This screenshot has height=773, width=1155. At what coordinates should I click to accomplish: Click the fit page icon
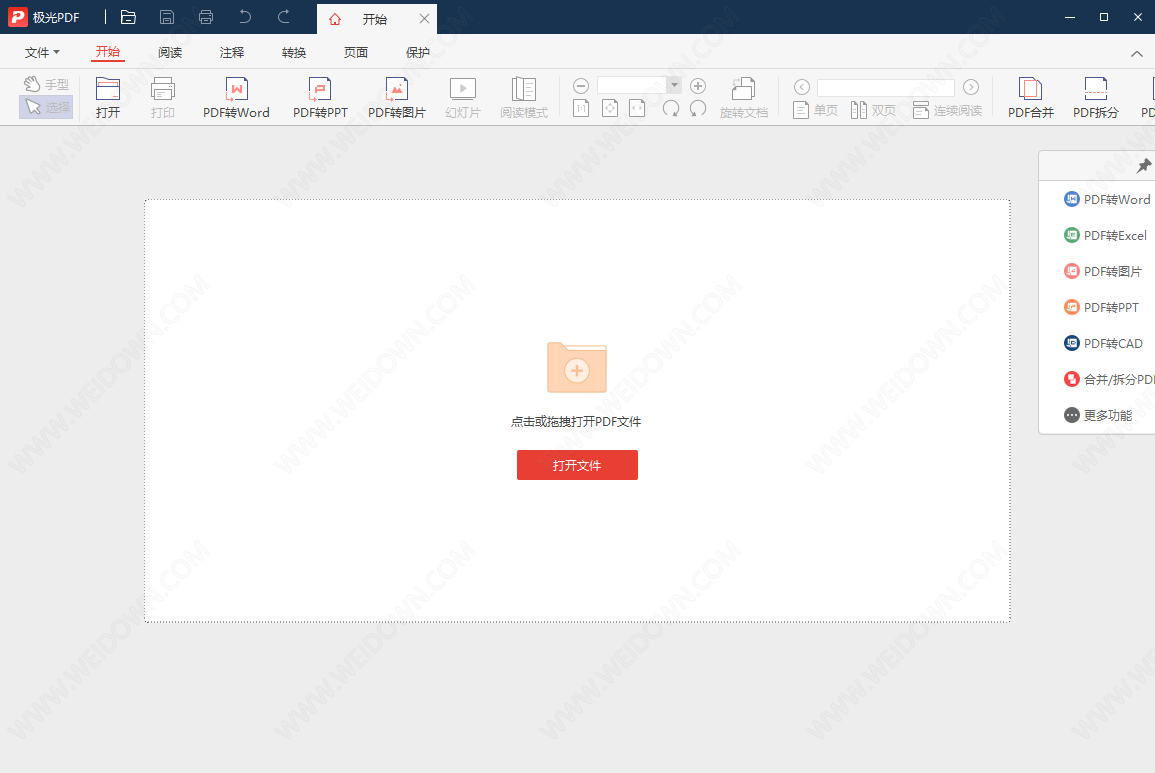pyautogui.click(x=610, y=109)
